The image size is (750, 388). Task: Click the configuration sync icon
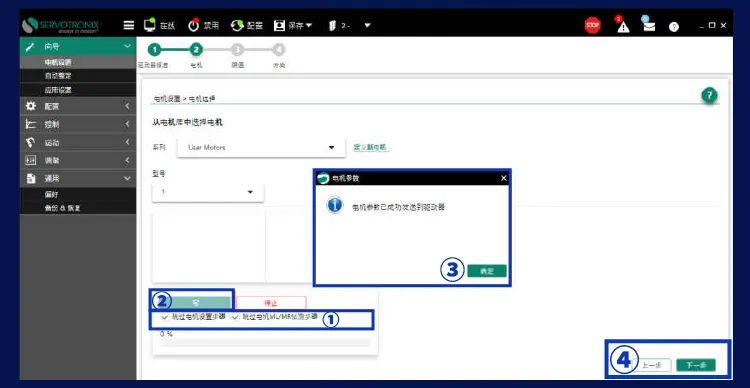[237, 25]
